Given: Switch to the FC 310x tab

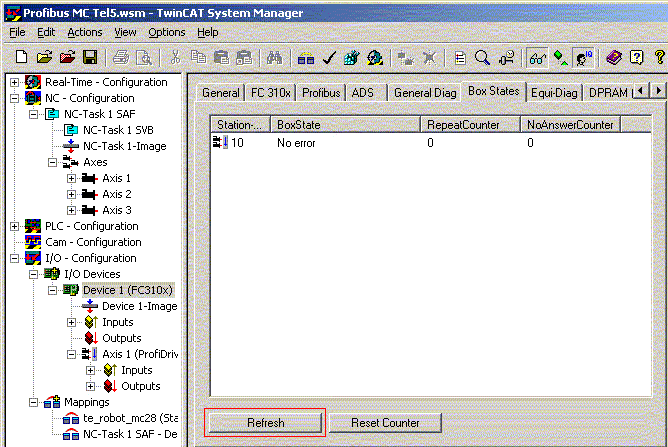Looking at the screenshot, I should tap(271, 92).
